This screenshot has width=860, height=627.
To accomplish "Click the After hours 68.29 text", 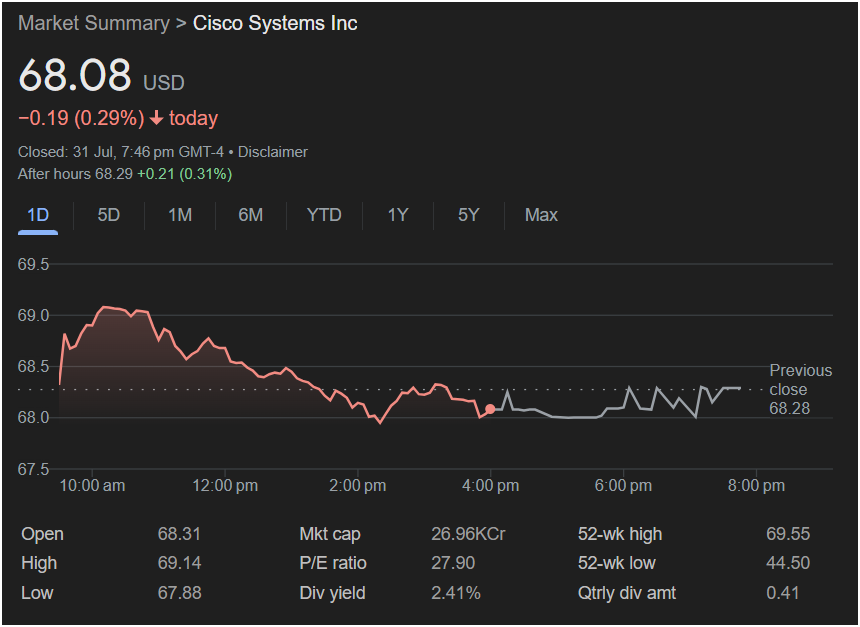I will (x=75, y=174).
